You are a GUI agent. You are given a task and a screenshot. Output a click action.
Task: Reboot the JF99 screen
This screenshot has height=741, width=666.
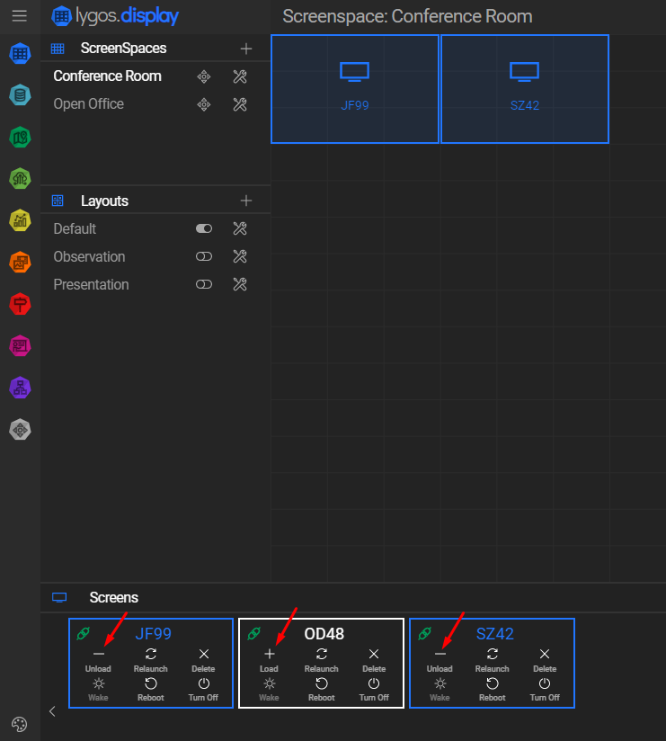click(x=151, y=689)
